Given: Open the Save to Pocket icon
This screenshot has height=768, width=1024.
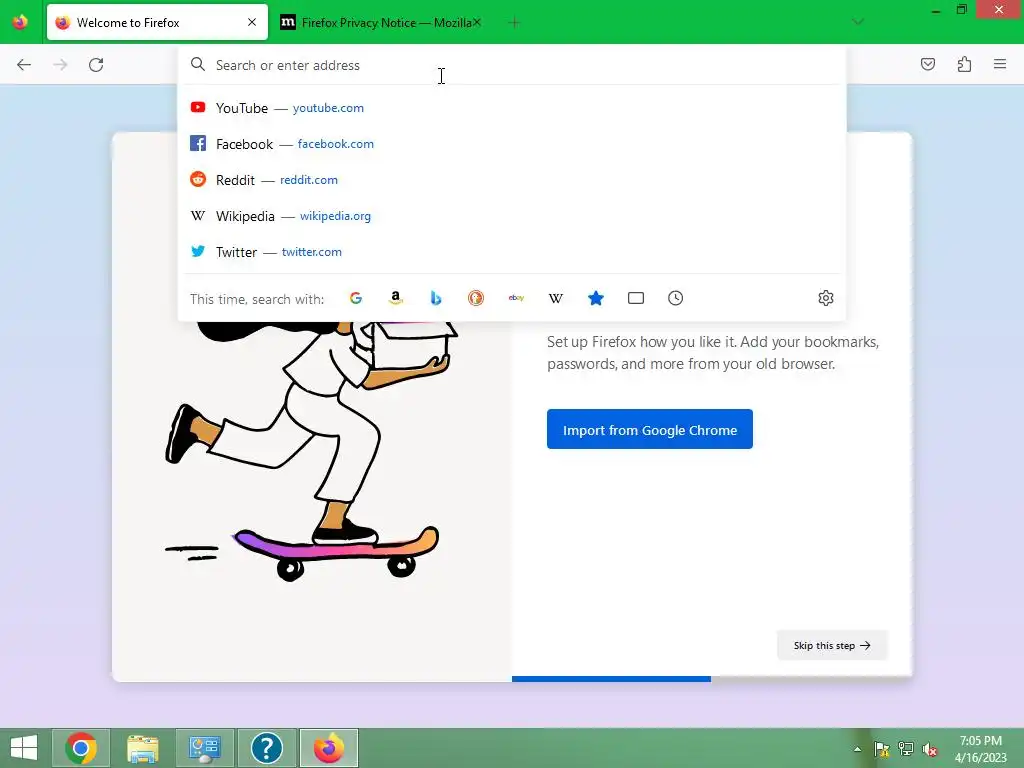Looking at the screenshot, I should click(x=927, y=64).
